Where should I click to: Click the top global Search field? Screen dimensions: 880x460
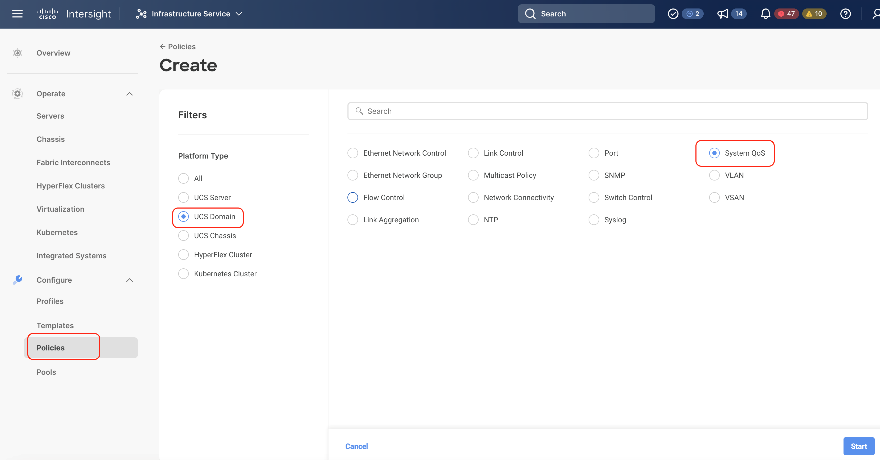(586, 14)
